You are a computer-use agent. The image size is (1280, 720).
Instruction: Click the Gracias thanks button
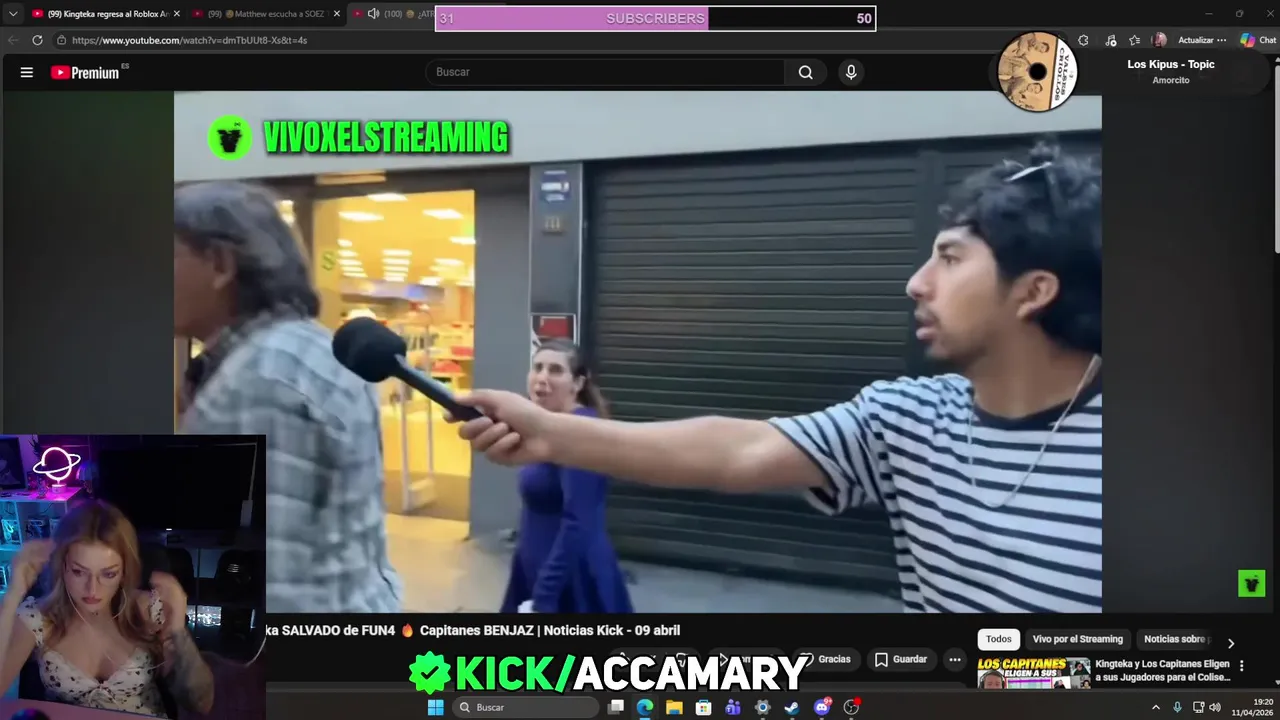pyautogui.click(x=825, y=659)
